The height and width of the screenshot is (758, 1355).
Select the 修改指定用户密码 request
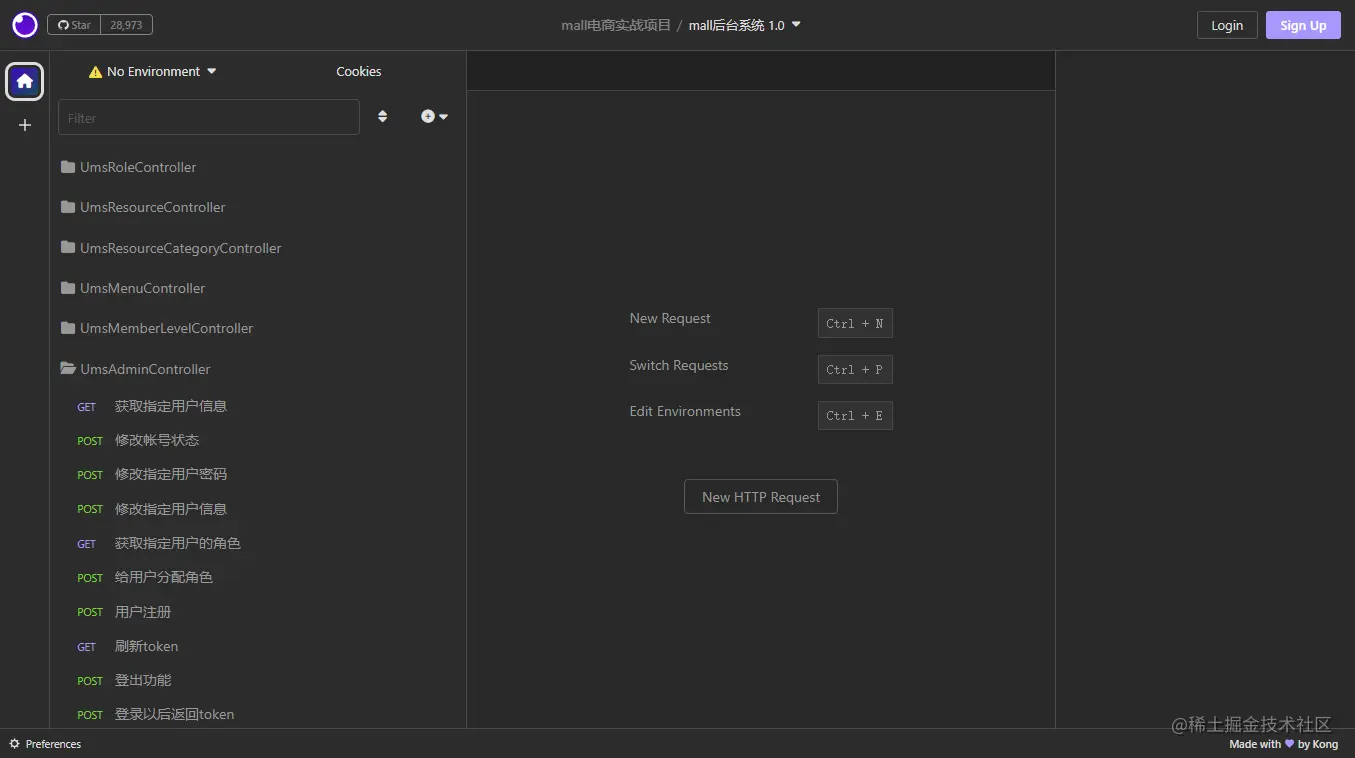point(258,474)
